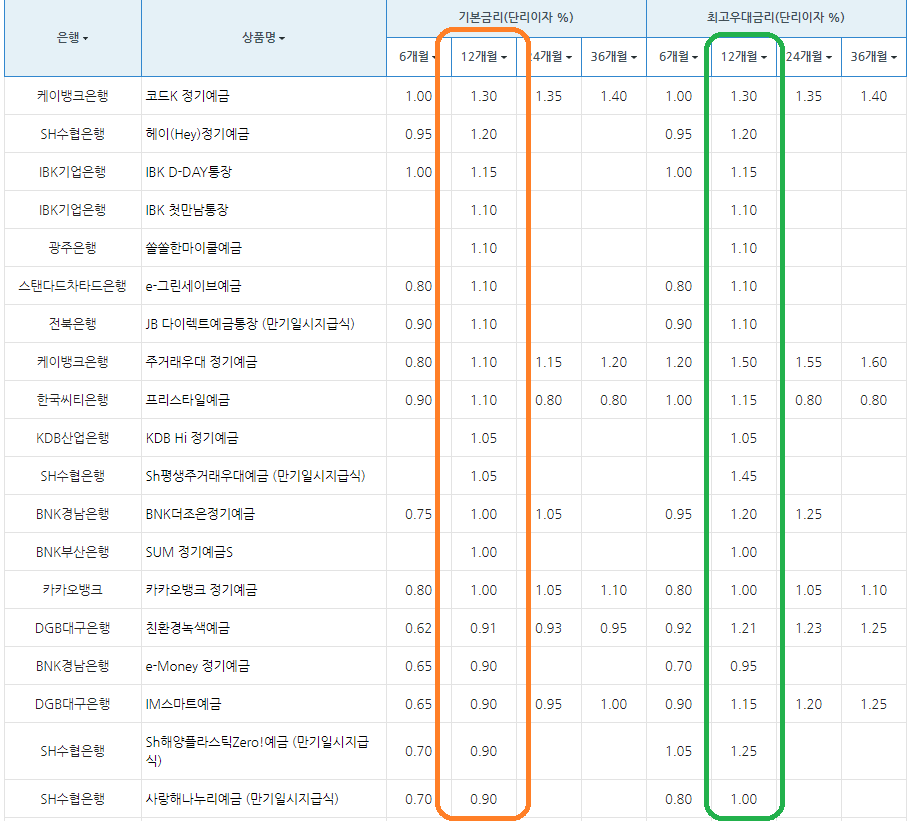This screenshot has width=907, height=821.
Task: Select product KDB Hi 정기예금
Action: click(x=191, y=438)
